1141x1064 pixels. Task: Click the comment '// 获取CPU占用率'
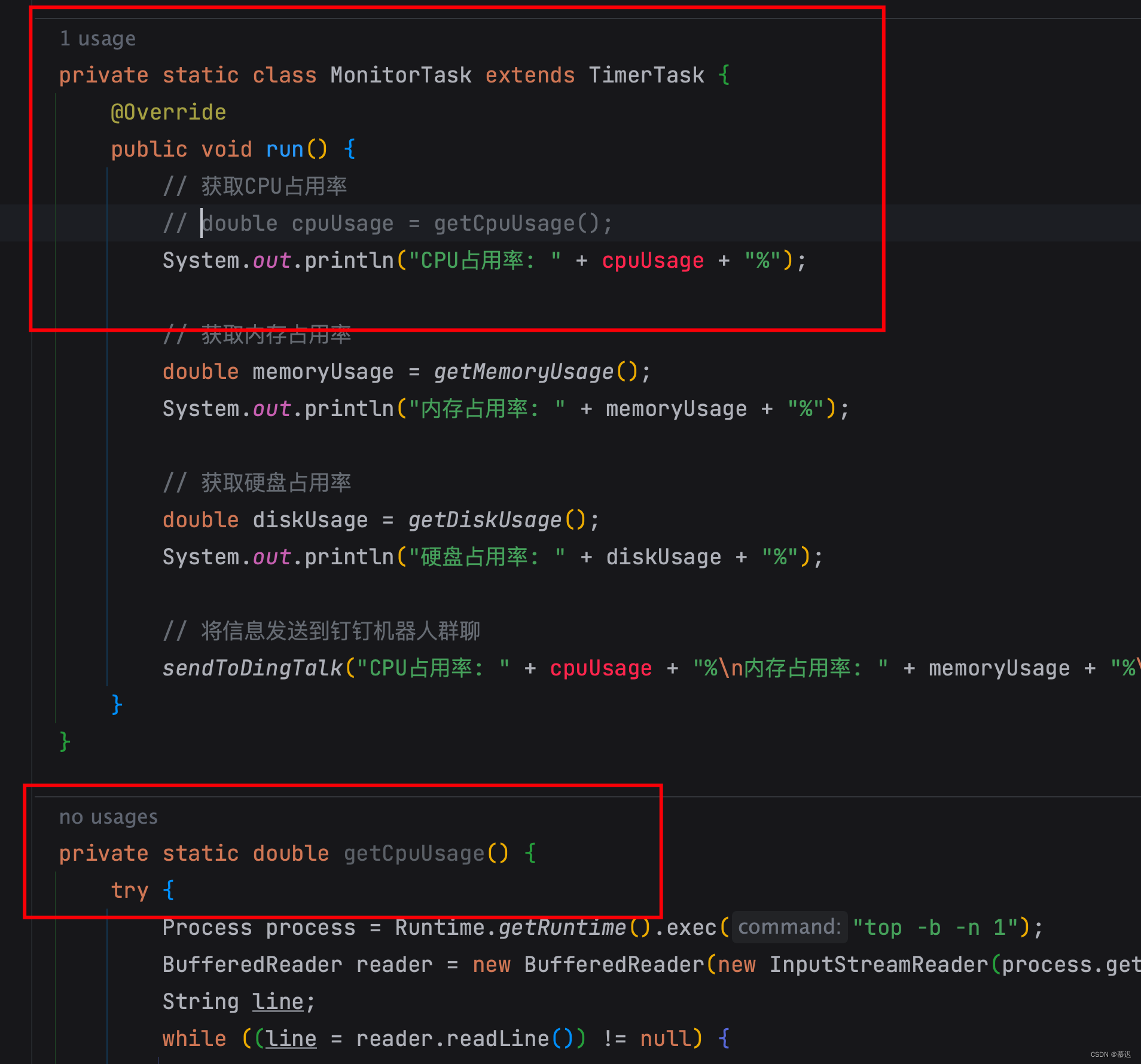click(255, 186)
